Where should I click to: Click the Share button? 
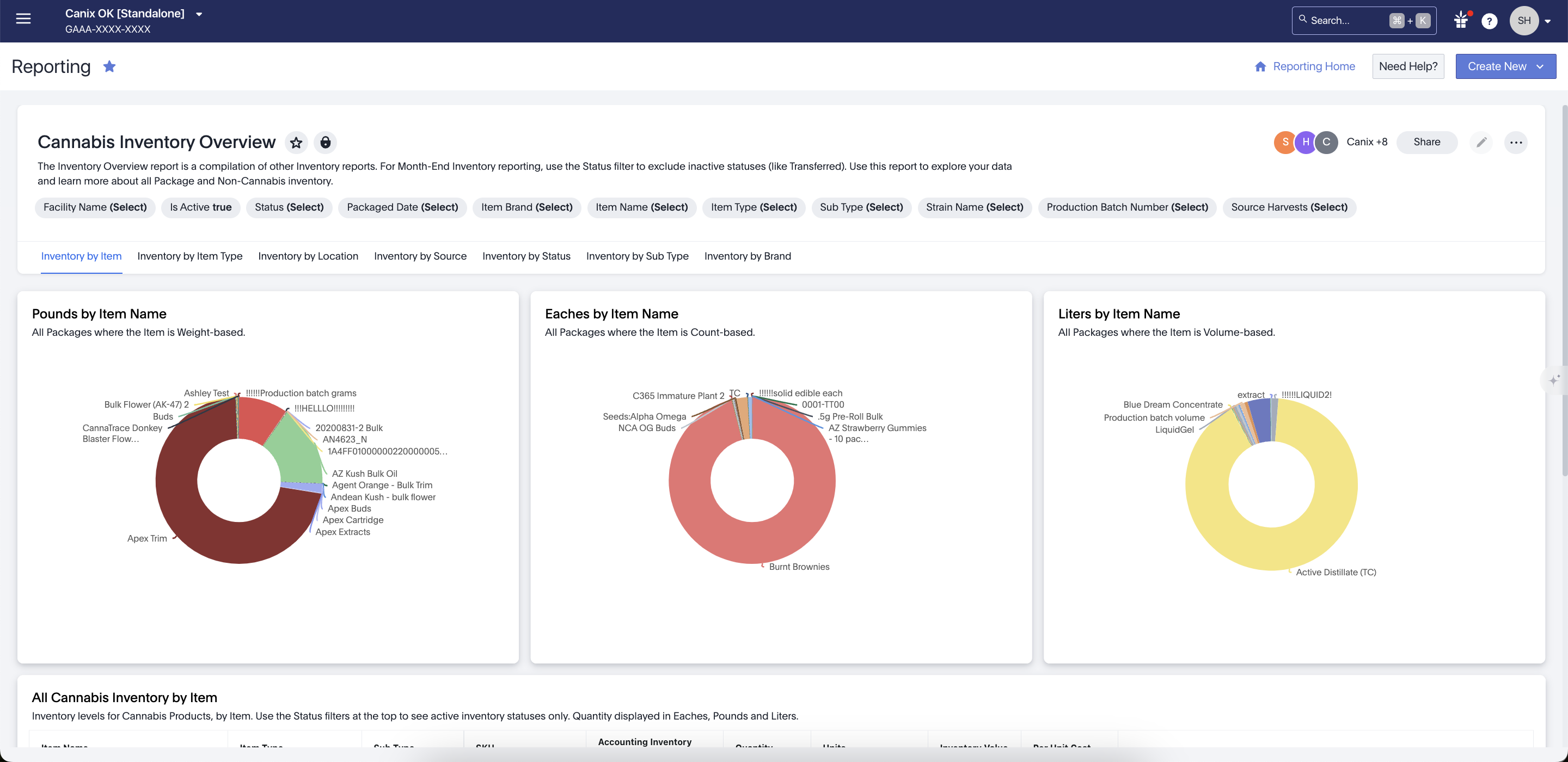coord(1426,143)
